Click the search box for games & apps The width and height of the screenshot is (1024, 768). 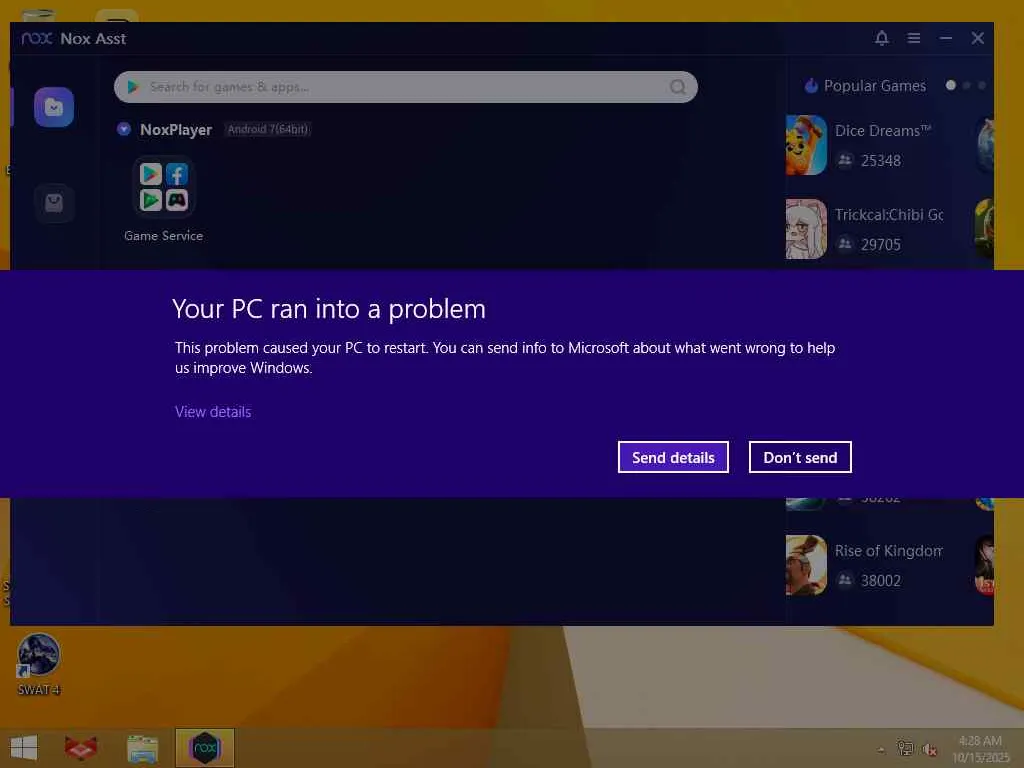click(406, 87)
